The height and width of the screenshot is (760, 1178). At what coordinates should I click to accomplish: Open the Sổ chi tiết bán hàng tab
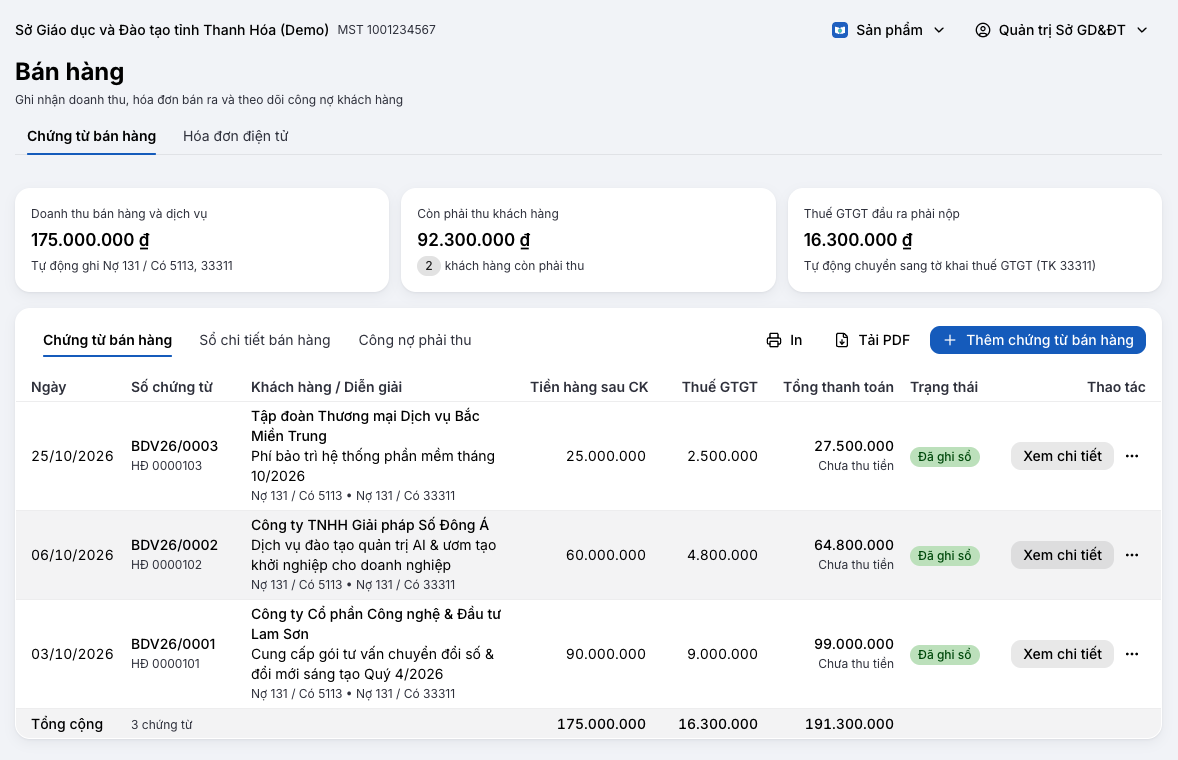(264, 340)
